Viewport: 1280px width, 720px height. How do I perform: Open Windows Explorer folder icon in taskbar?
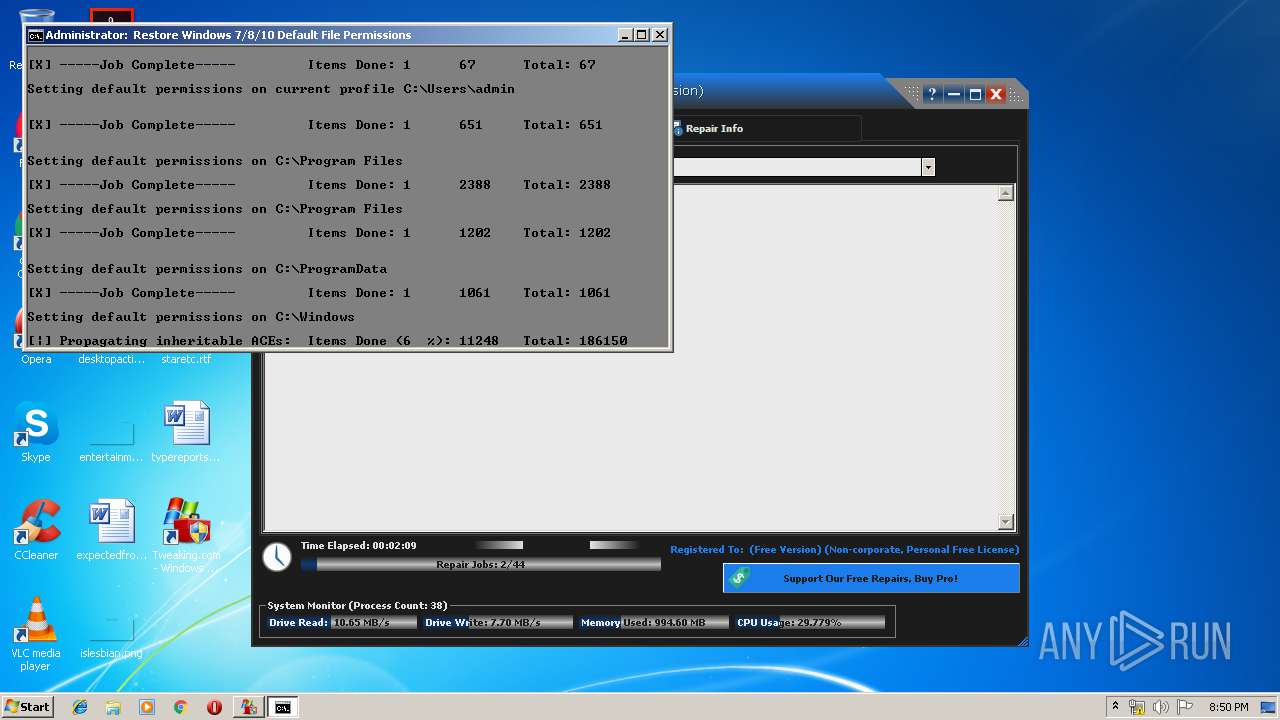(113, 707)
